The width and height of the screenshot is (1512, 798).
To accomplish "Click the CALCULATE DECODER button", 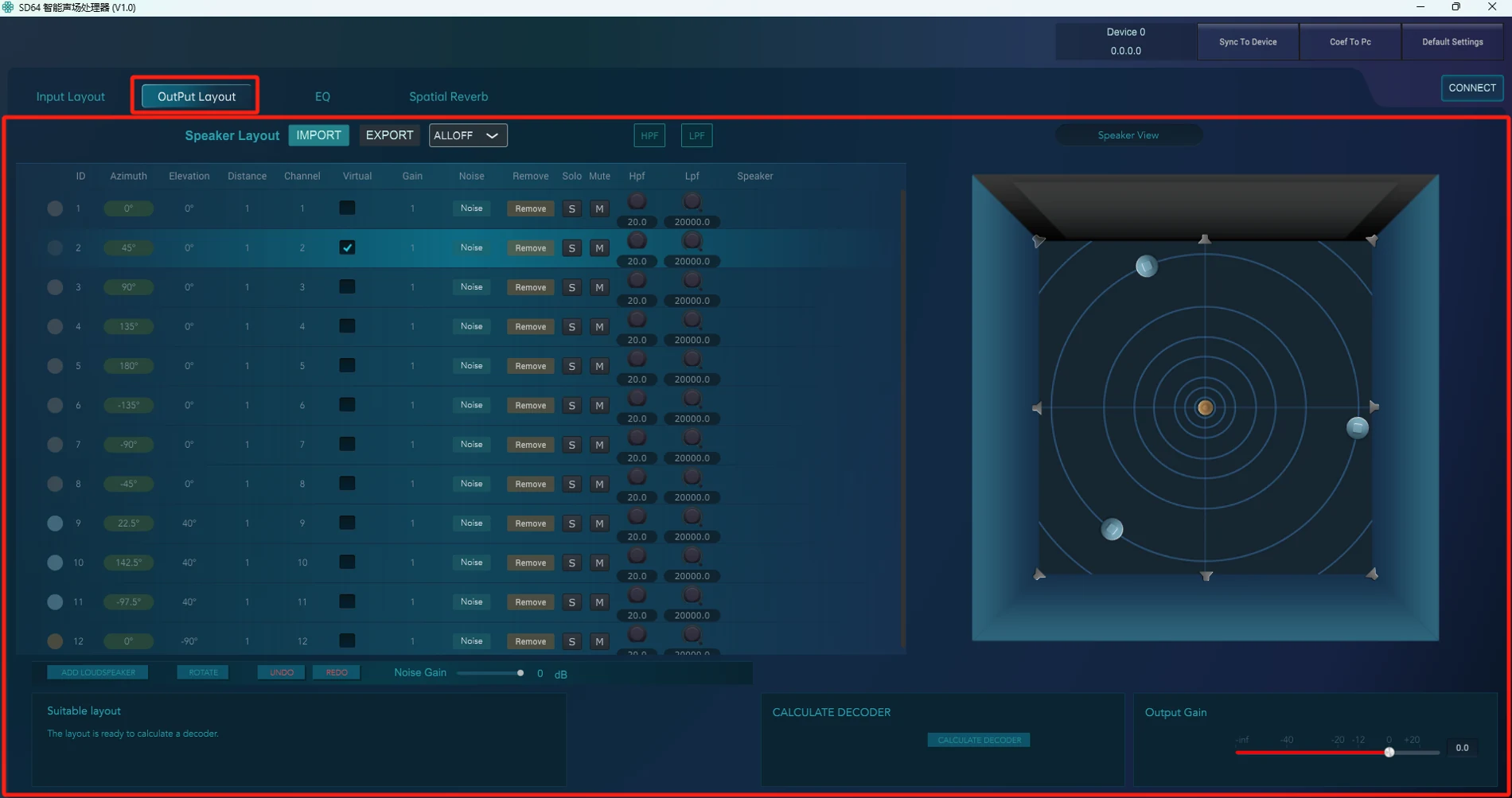I will tap(979, 740).
